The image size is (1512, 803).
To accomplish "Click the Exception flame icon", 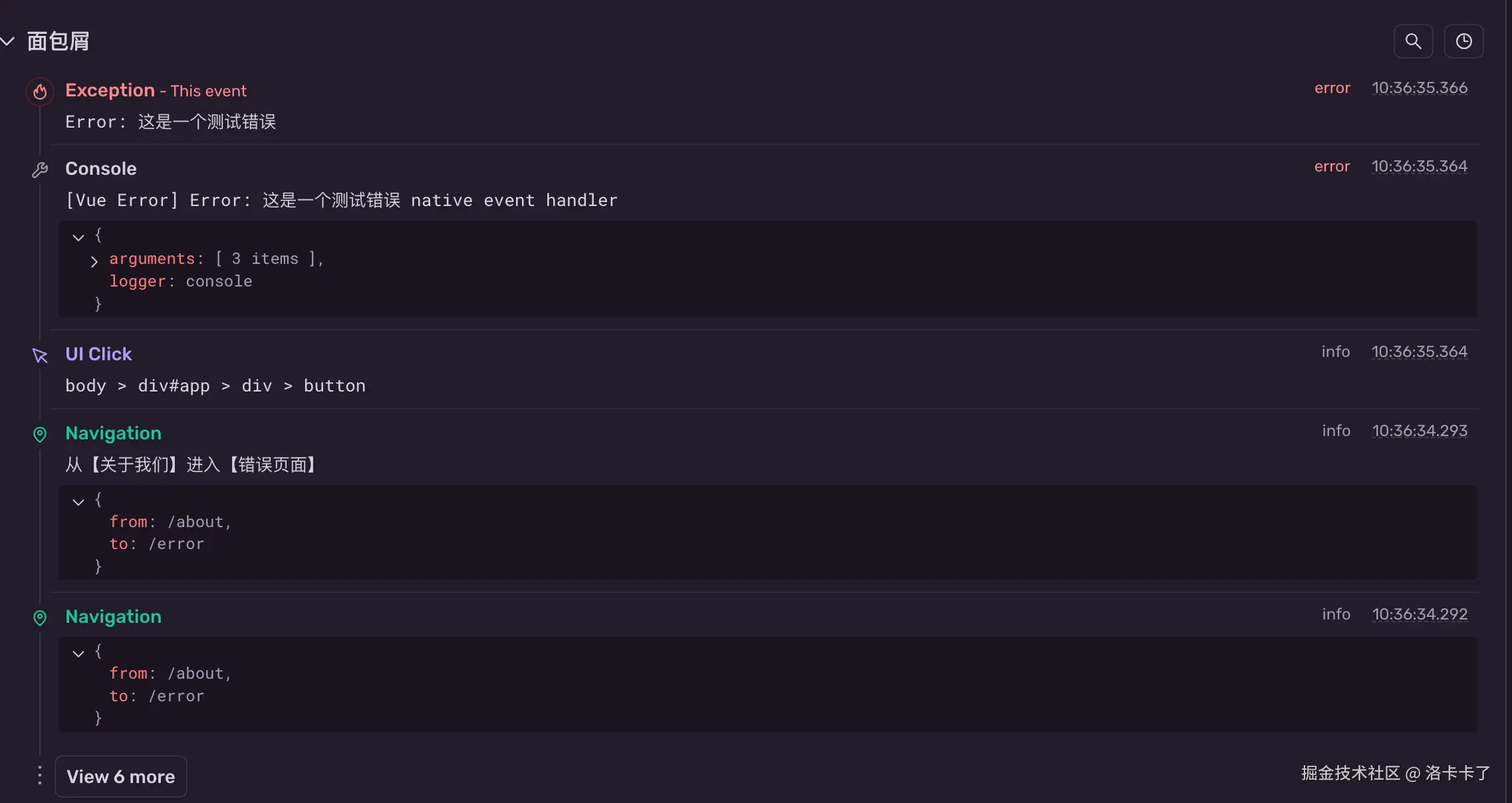I will click(x=40, y=91).
